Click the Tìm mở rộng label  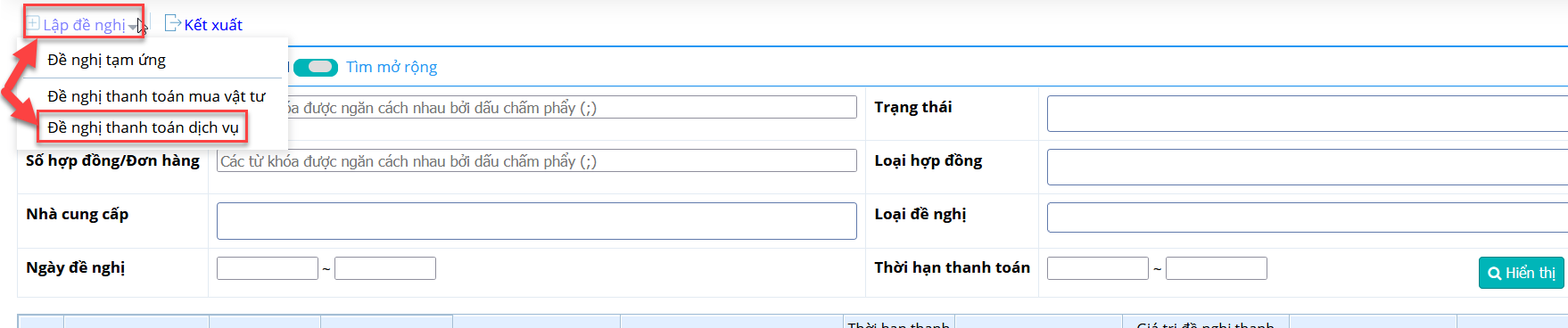(392, 67)
